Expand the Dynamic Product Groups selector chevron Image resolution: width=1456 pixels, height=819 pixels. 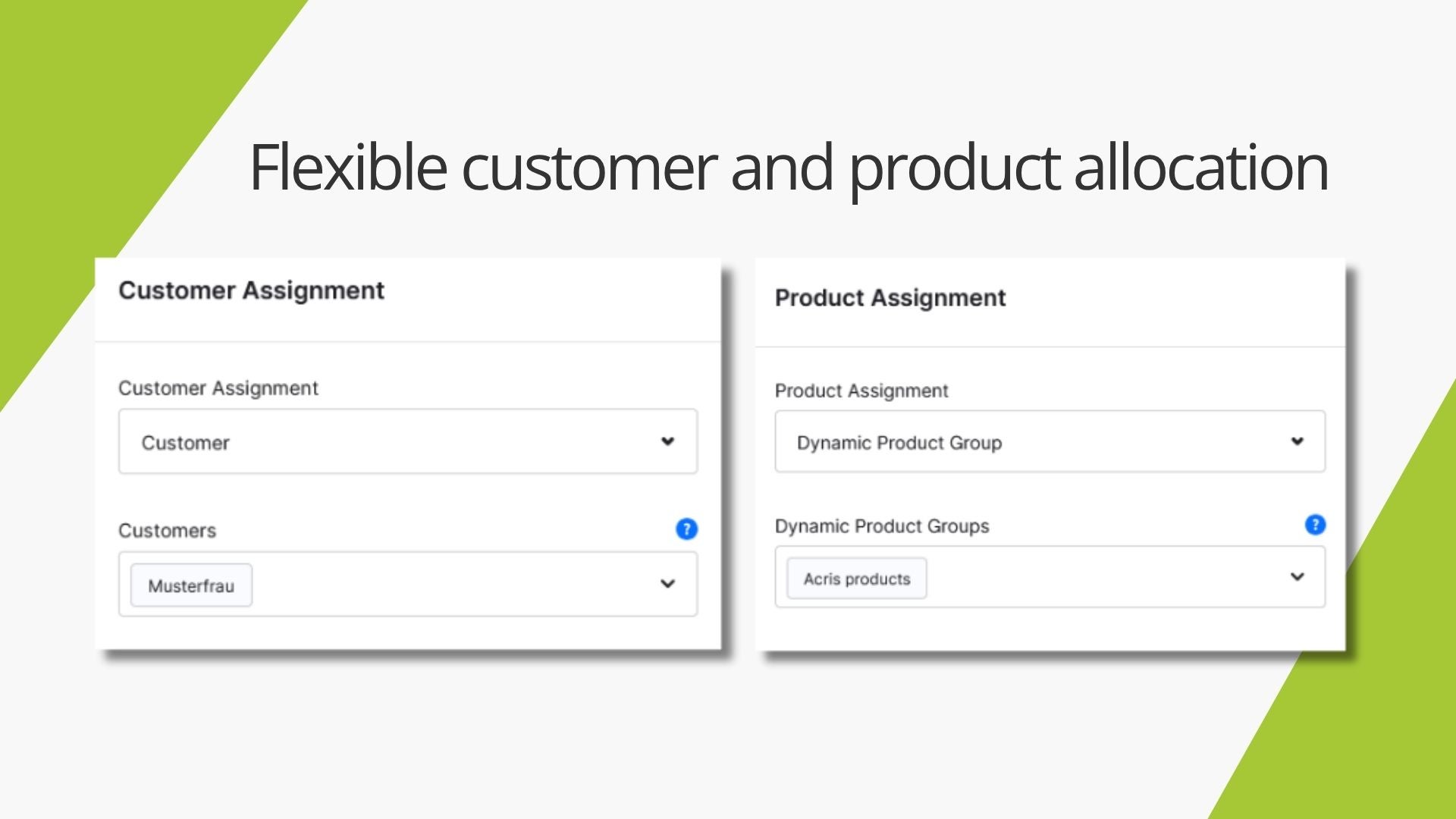pos(1298,577)
